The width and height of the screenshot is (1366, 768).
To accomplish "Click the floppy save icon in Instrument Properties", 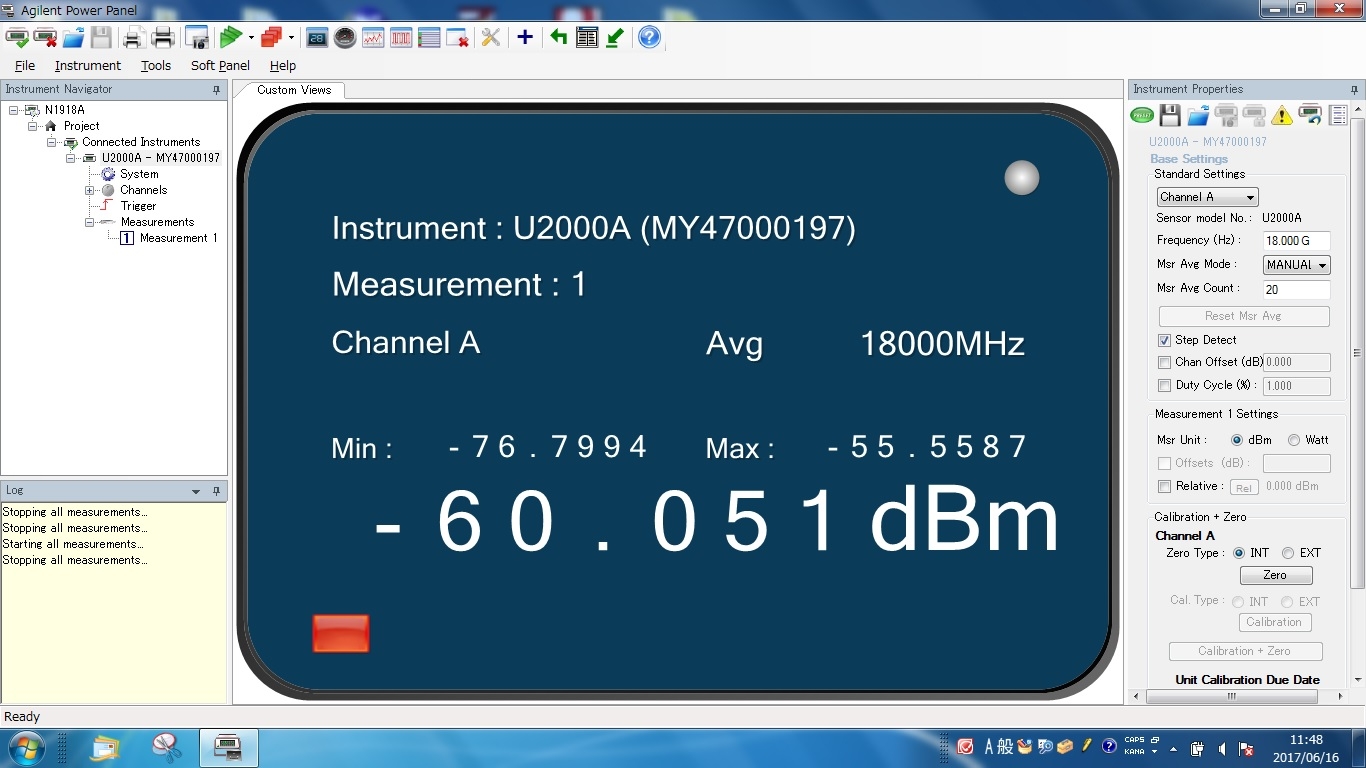I will point(1170,115).
